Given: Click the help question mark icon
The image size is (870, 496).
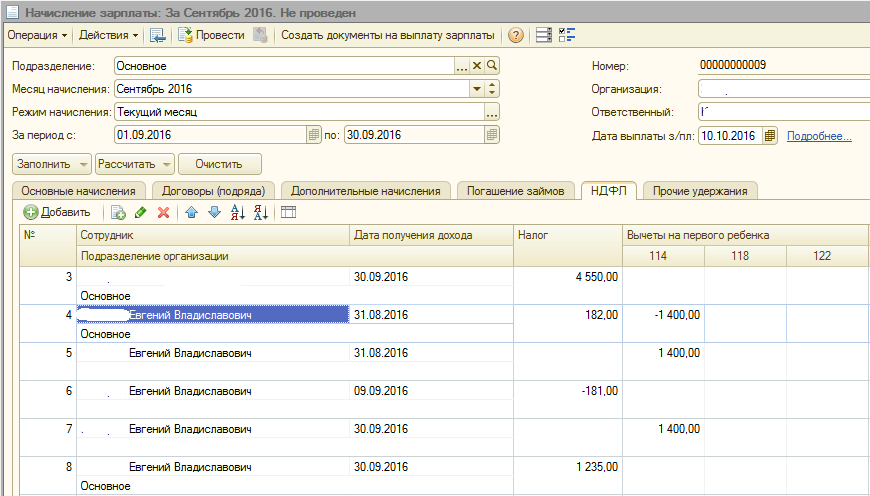Looking at the screenshot, I should click(x=516, y=35).
